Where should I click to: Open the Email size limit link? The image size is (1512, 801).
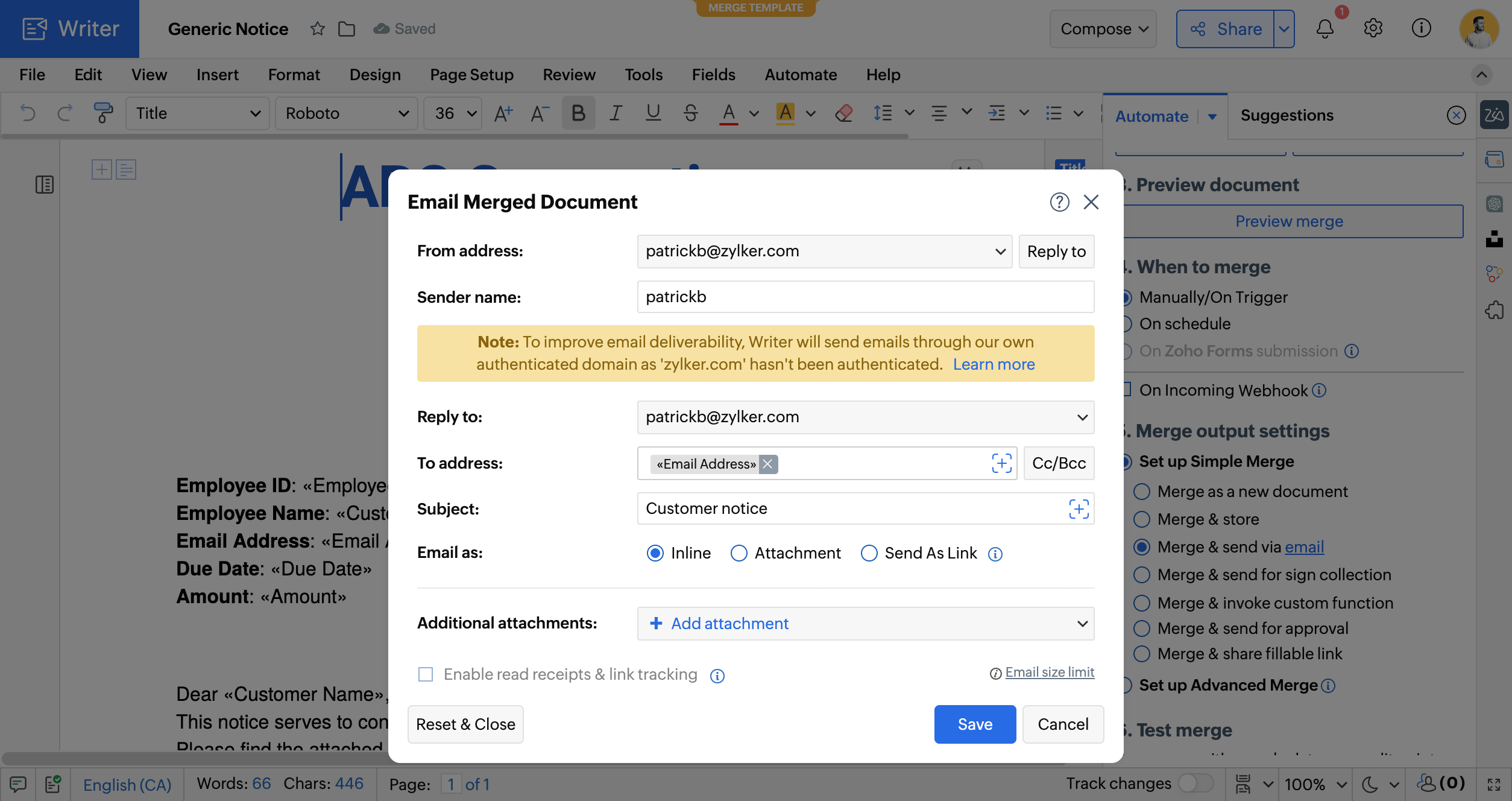click(1050, 673)
